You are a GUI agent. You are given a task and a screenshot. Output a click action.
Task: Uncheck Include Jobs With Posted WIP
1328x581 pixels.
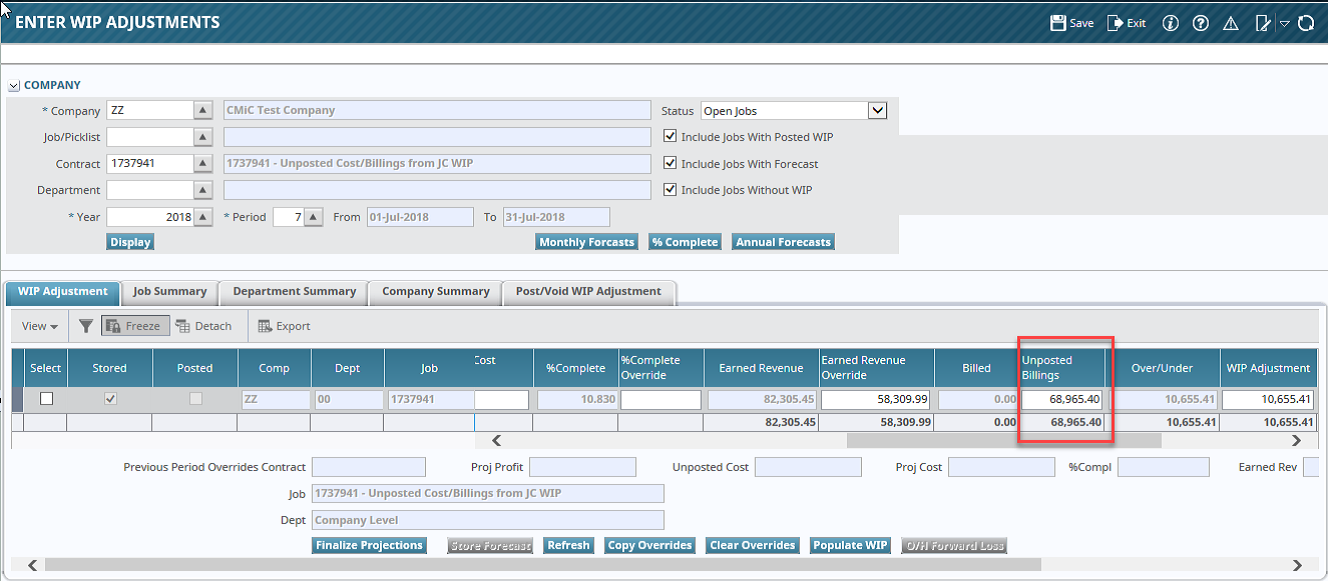click(670, 137)
